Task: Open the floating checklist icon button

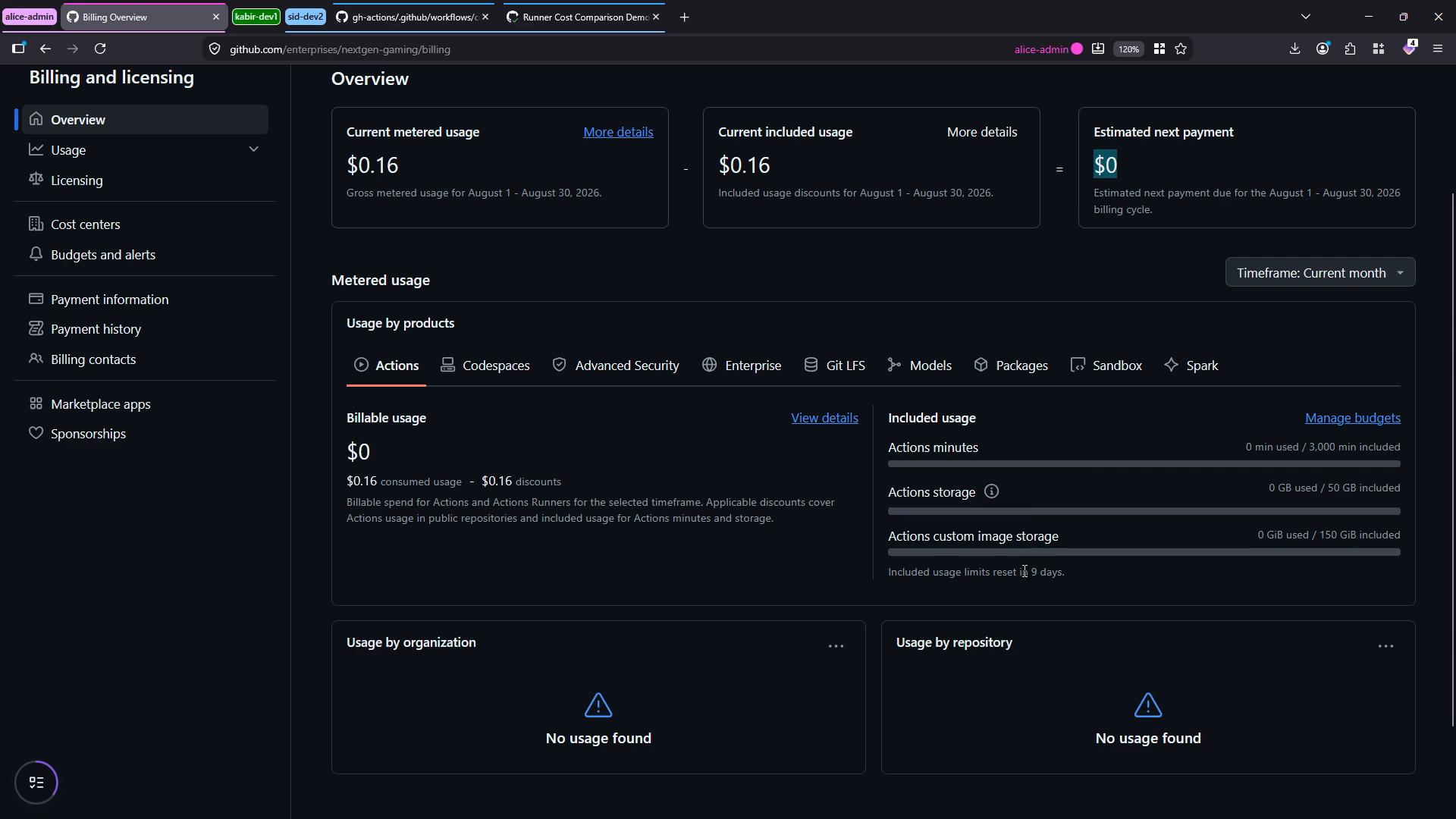Action: [x=36, y=783]
